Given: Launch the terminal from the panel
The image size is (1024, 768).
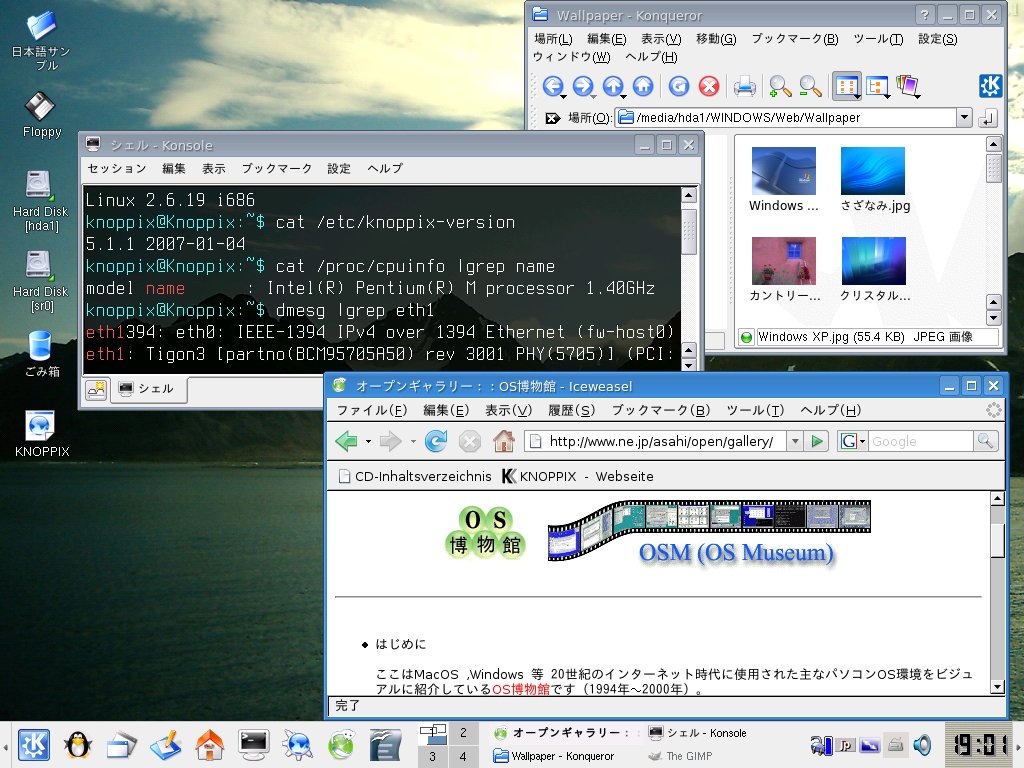Looking at the screenshot, I should tap(254, 744).
